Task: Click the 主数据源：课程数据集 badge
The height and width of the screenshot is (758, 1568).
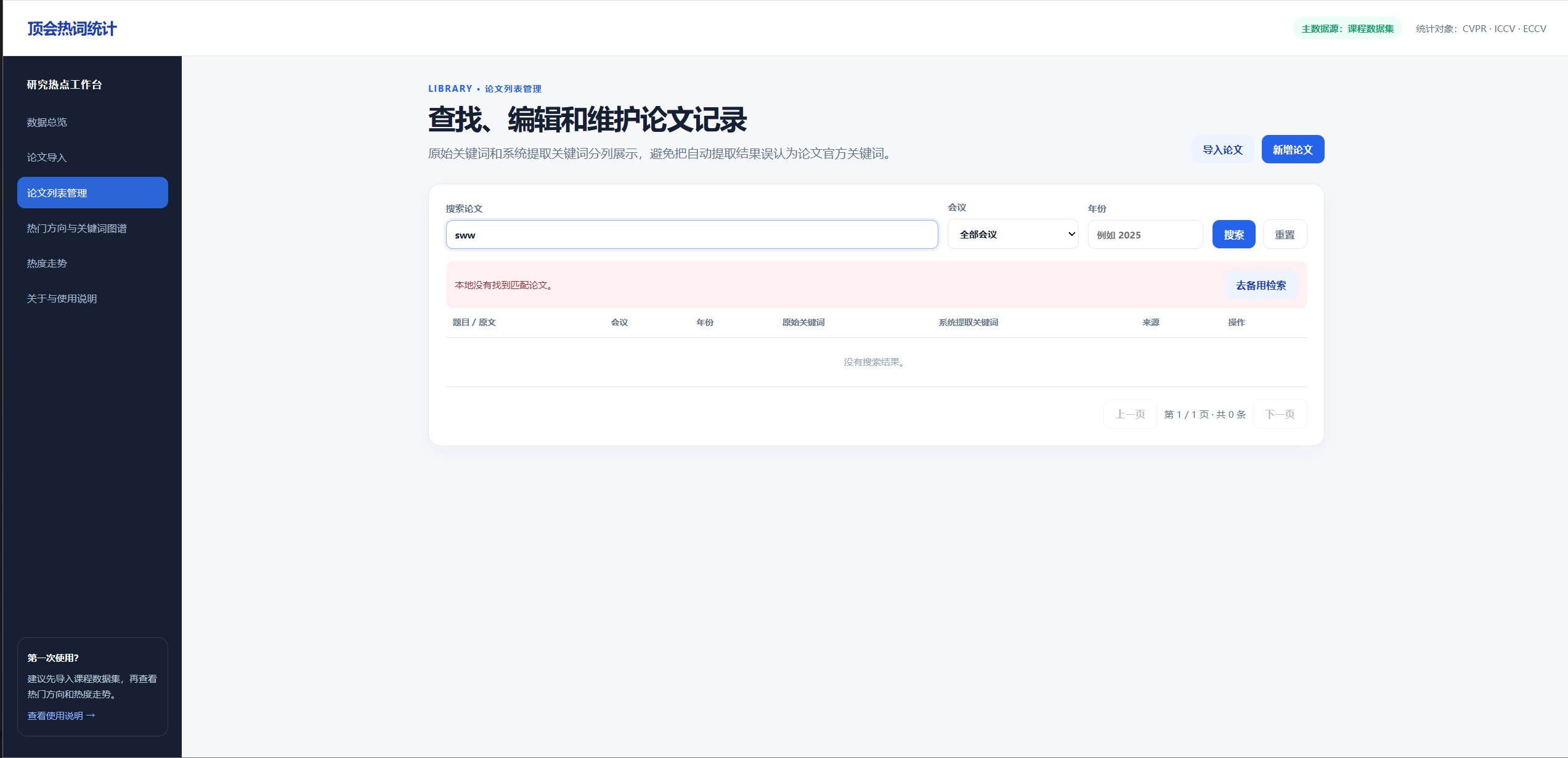Action: [1347, 28]
